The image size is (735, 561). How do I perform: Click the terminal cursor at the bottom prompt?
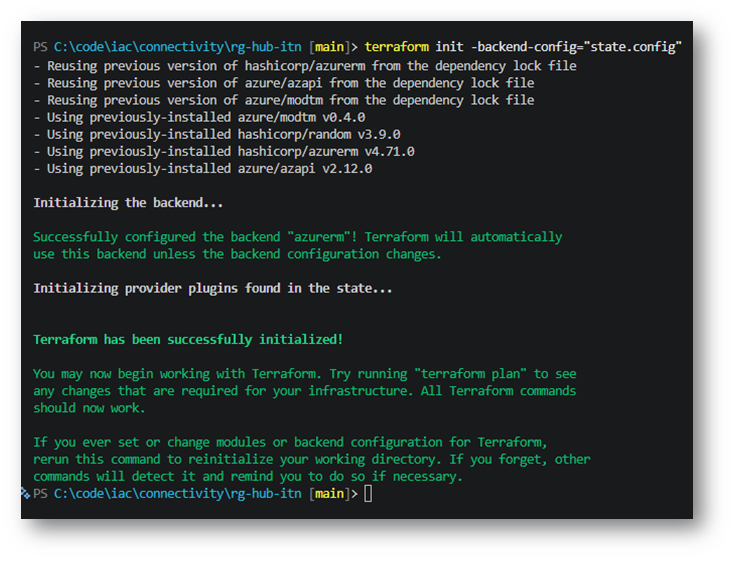click(x=368, y=494)
